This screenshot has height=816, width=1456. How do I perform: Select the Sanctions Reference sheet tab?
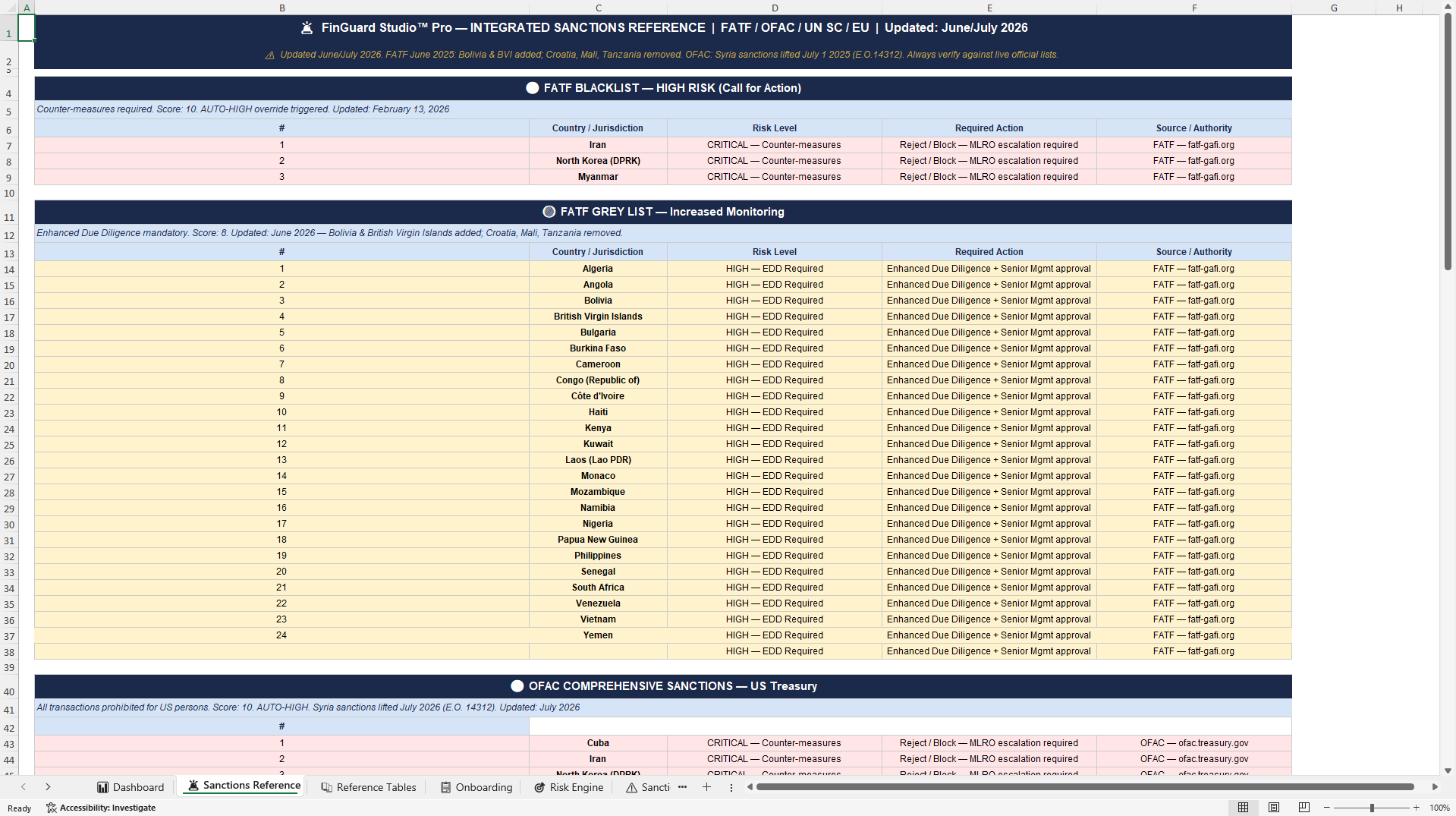[244, 786]
